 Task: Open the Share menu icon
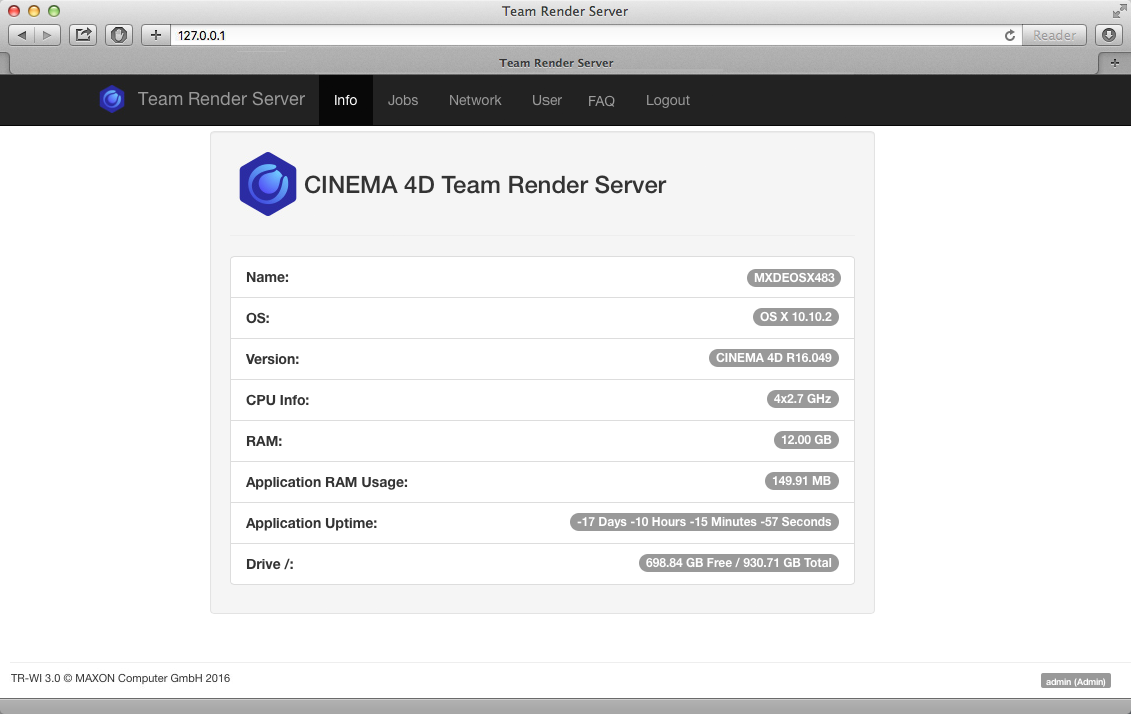click(x=83, y=35)
